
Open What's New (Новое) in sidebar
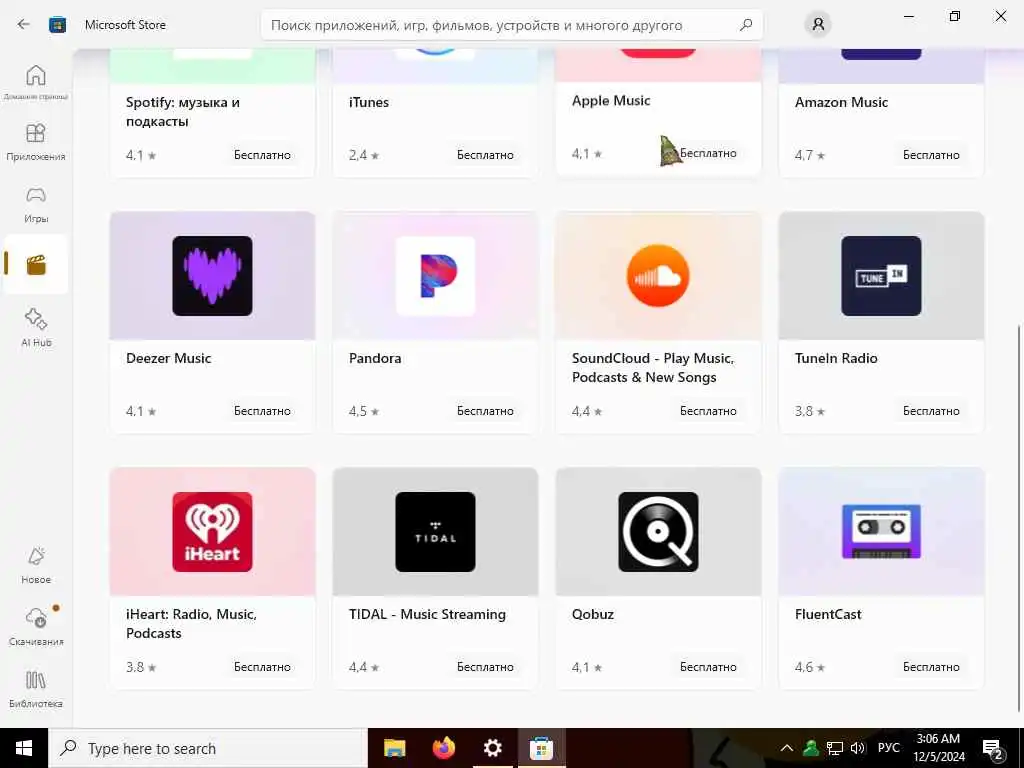click(x=36, y=566)
